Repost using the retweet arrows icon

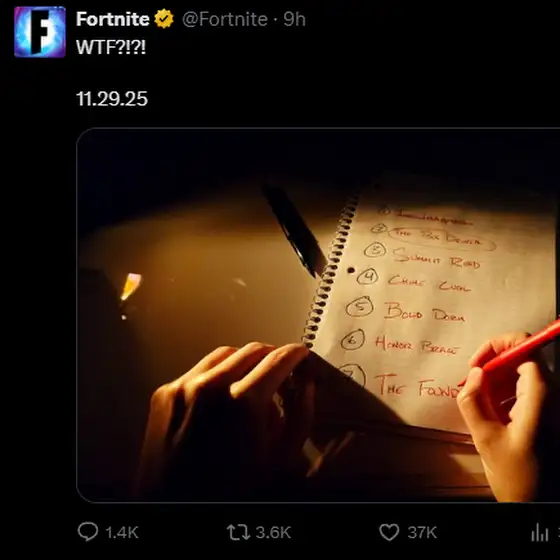(x=238, y=532)
